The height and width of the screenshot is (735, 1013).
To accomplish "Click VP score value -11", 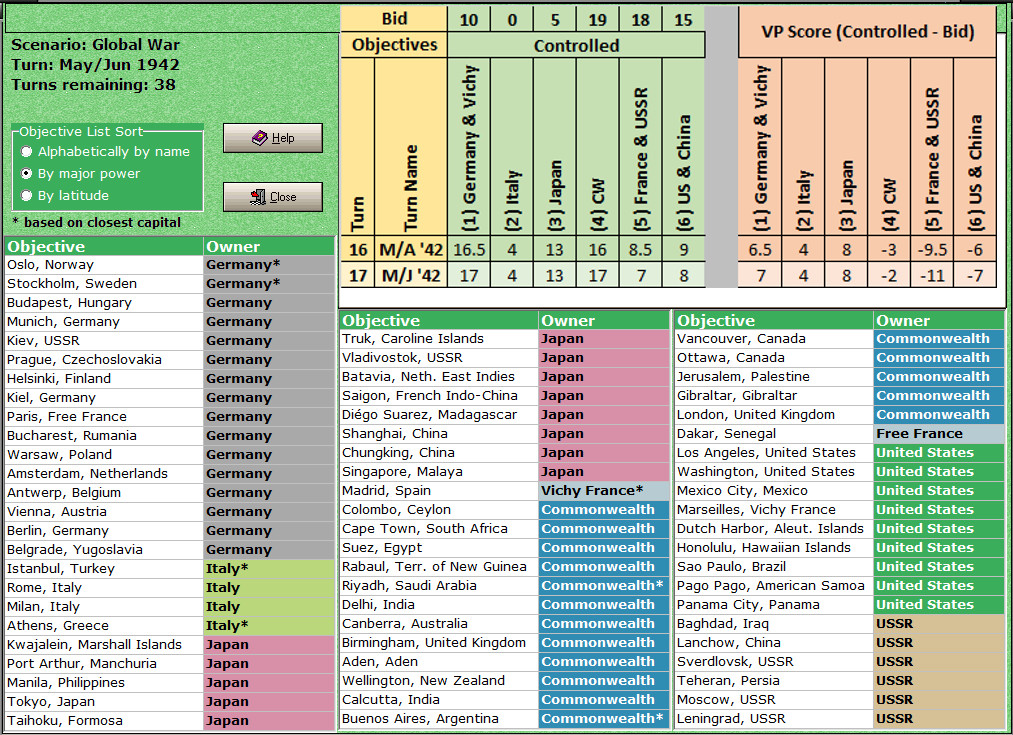I will click(932, 276).
